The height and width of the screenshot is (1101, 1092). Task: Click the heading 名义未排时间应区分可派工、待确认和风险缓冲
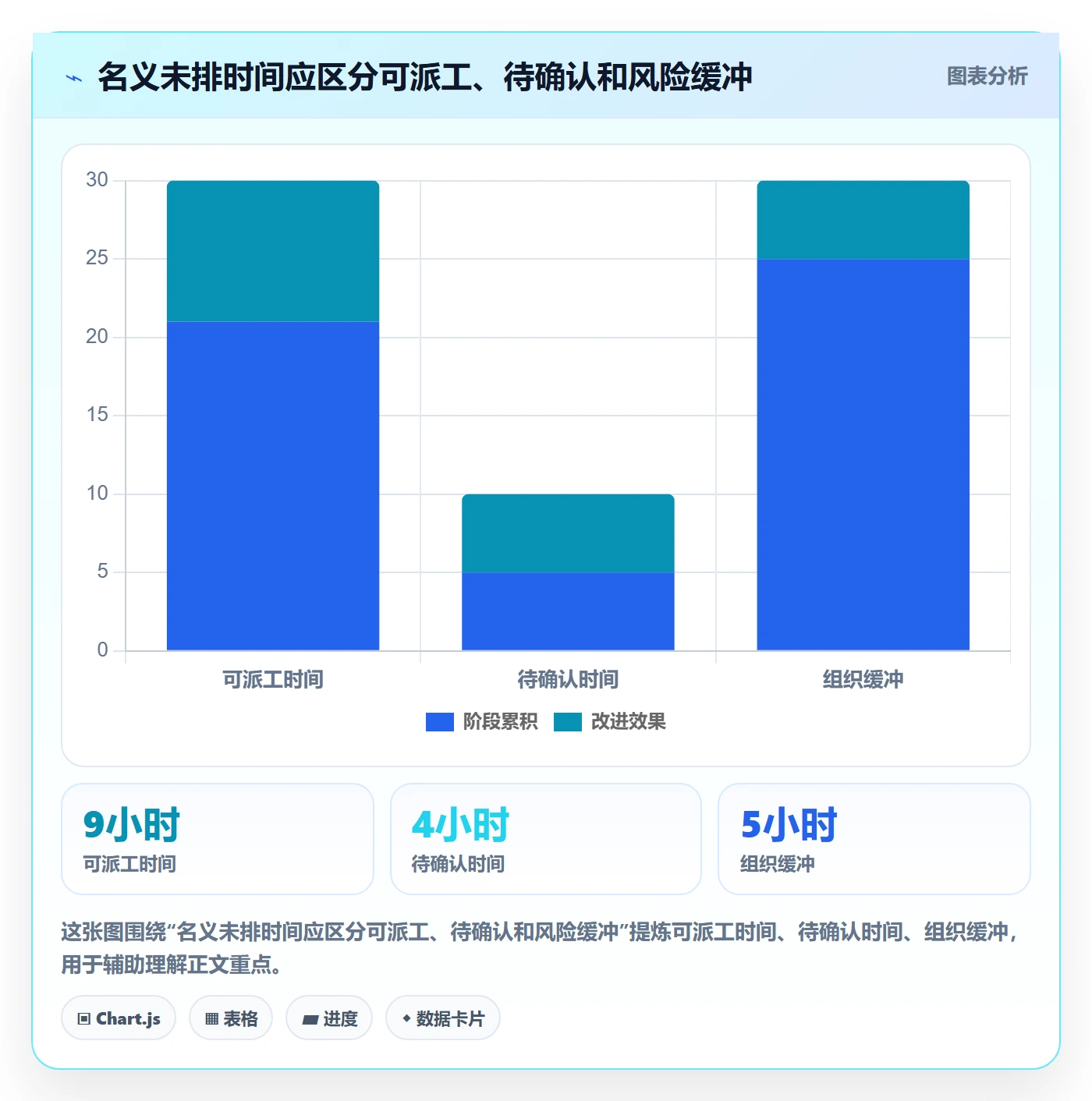coord(425,77)
